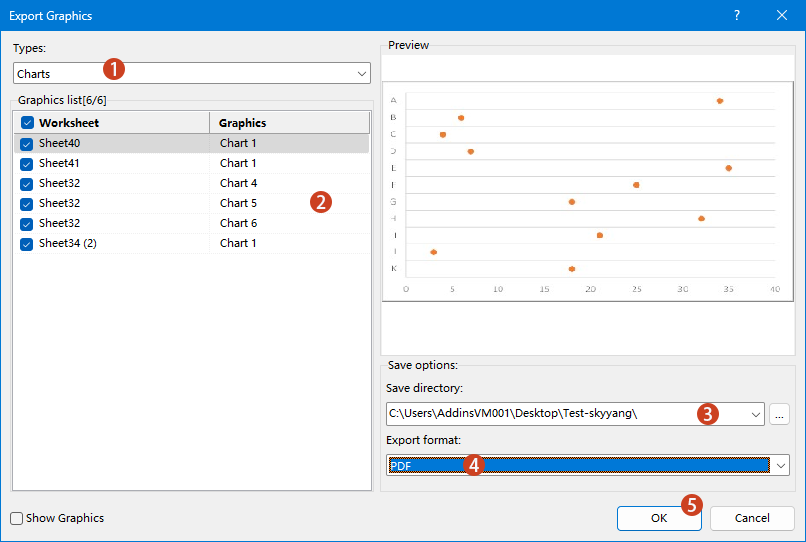Screen dimensions: 806x542
Task: Uncheck the Sheet41 row checkbox
Action: point(27,163)
